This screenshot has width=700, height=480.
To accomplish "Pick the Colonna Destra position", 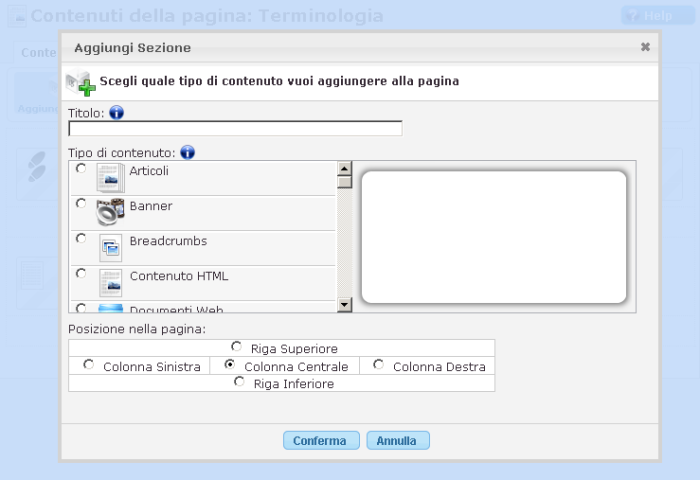I will click(x=378, y=365).
